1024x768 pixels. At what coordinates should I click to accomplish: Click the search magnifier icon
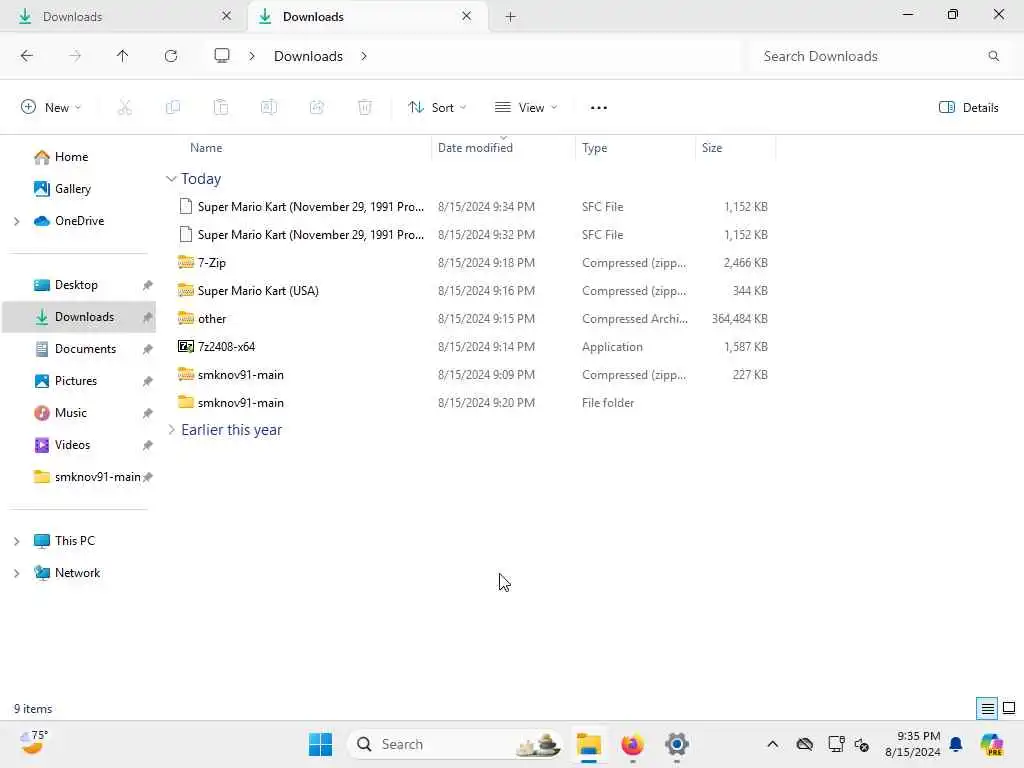[x=993, y=56]
